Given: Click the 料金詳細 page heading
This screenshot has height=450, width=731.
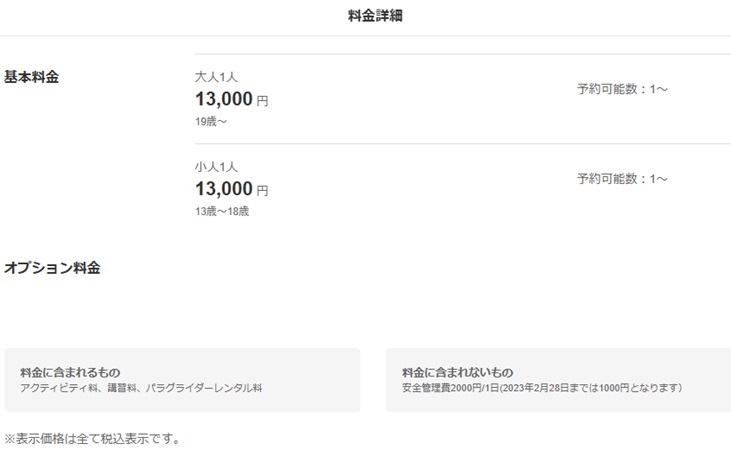Looking at the screenshot, I should coord(365,15).
